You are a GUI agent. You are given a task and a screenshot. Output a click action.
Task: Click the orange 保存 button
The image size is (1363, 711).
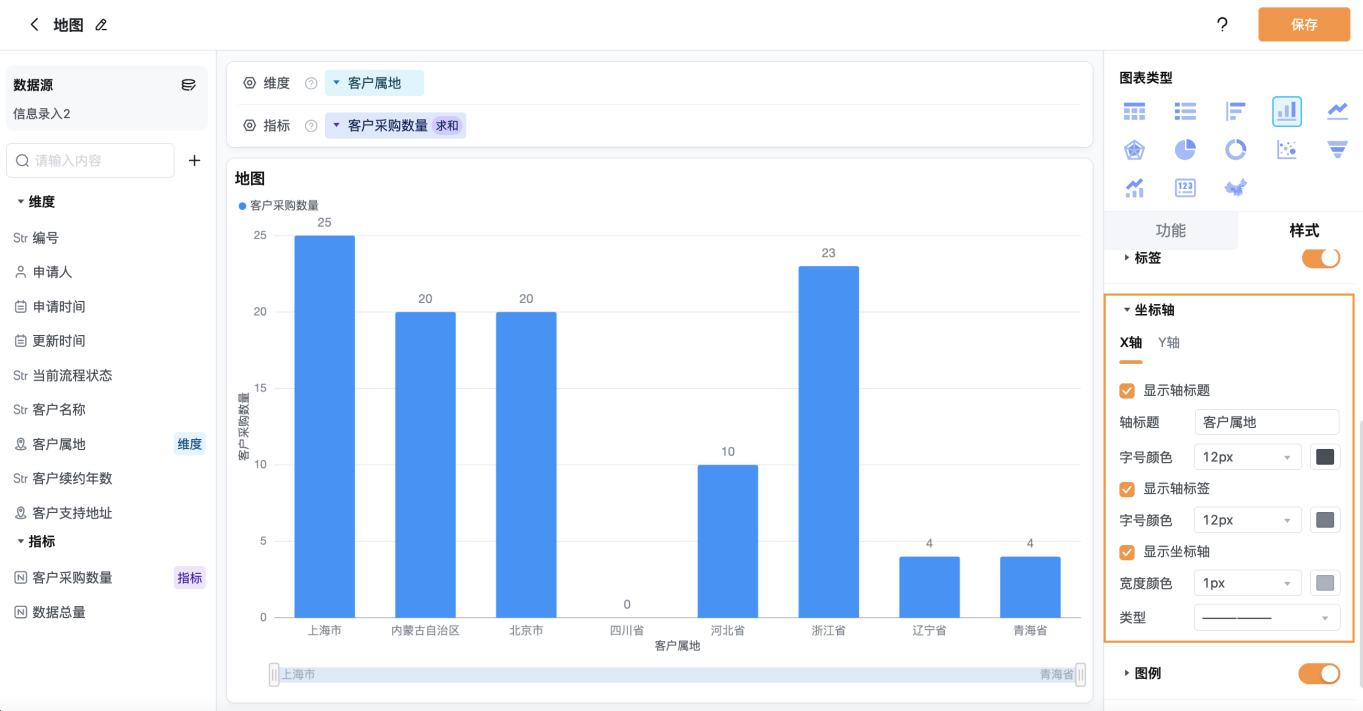point(1304,25)
